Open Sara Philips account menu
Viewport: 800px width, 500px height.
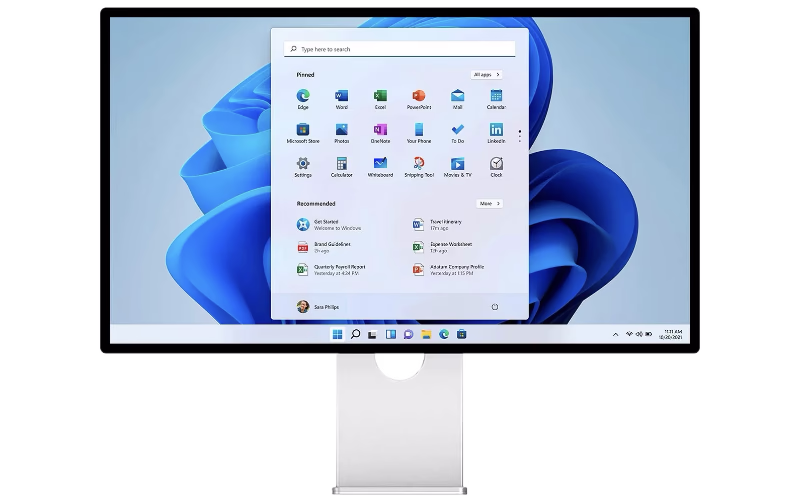tap(318, 307)
